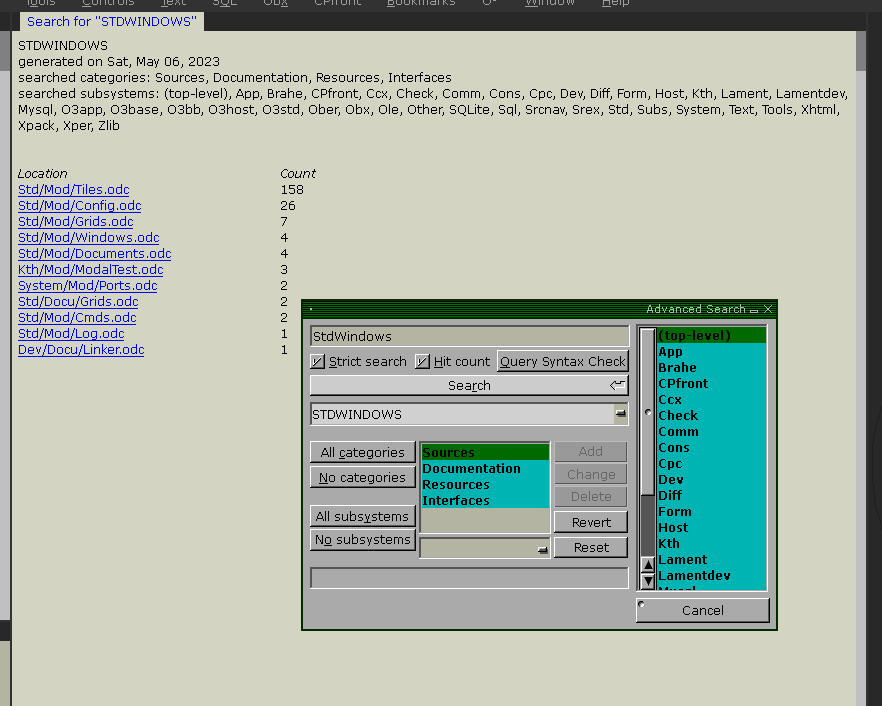Click the All categories button
Viewport: 882px width, 706px height.
362,453
